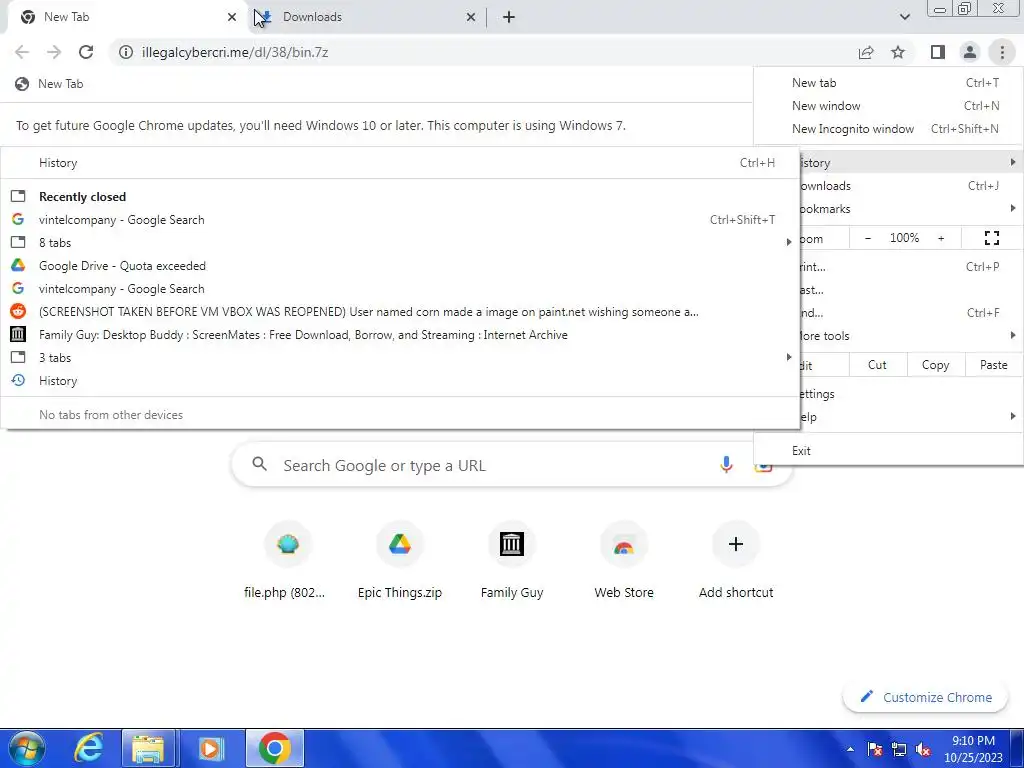This screenshot has height=768, width=1024.
Task: Expand the More tools submenu
Action: tap(911, 336)
